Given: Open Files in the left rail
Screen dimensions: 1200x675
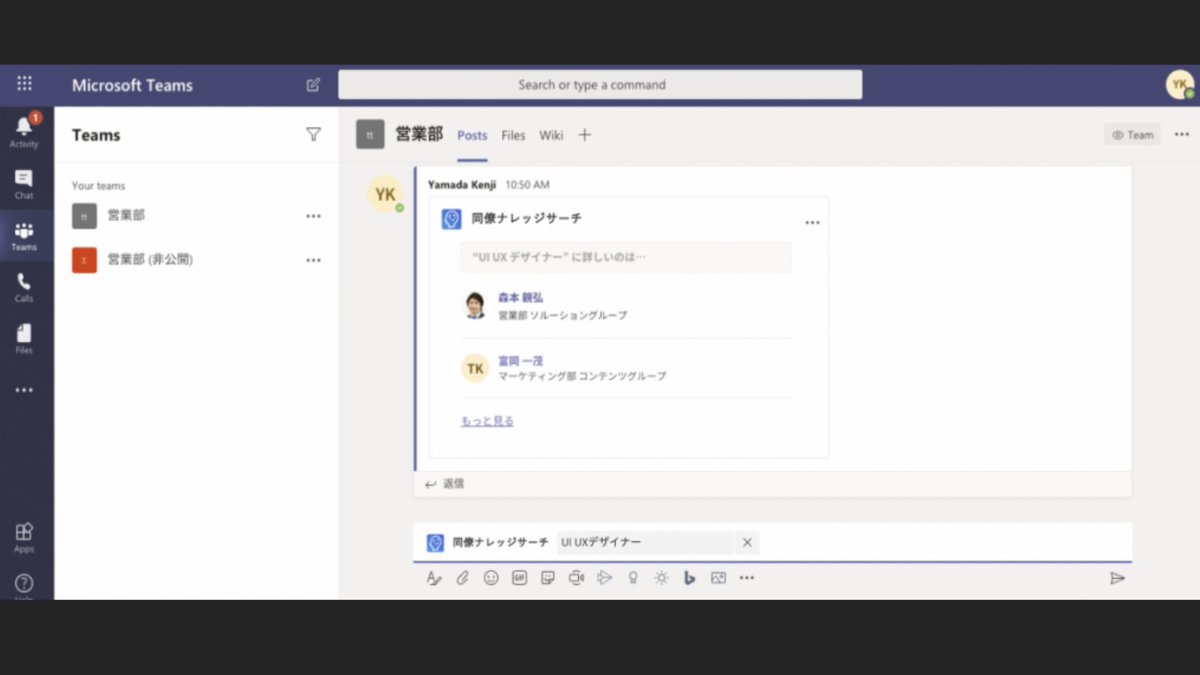Looking at the screenshot, I should pos(24,339).
